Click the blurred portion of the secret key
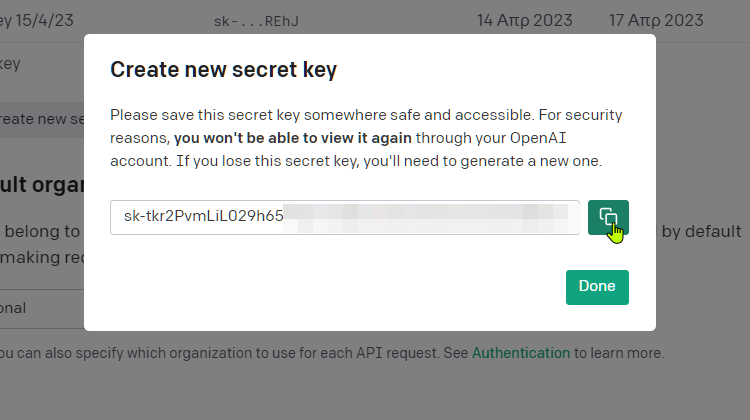This screenshot has height=420, width=750. coord(426,218)
